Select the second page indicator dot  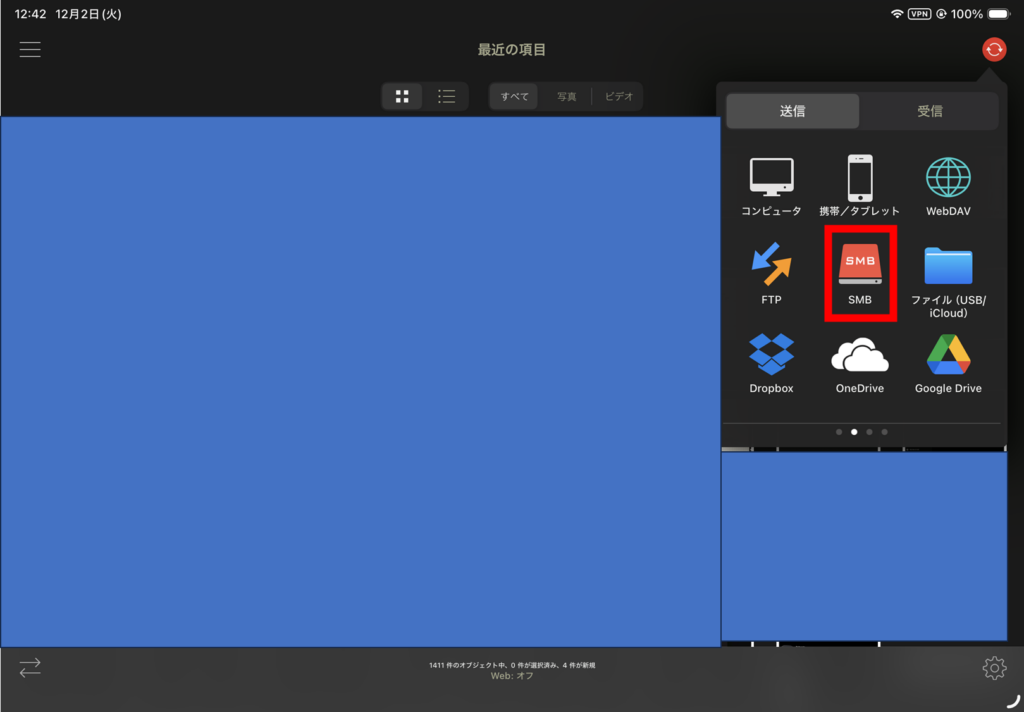pos(854,432)
